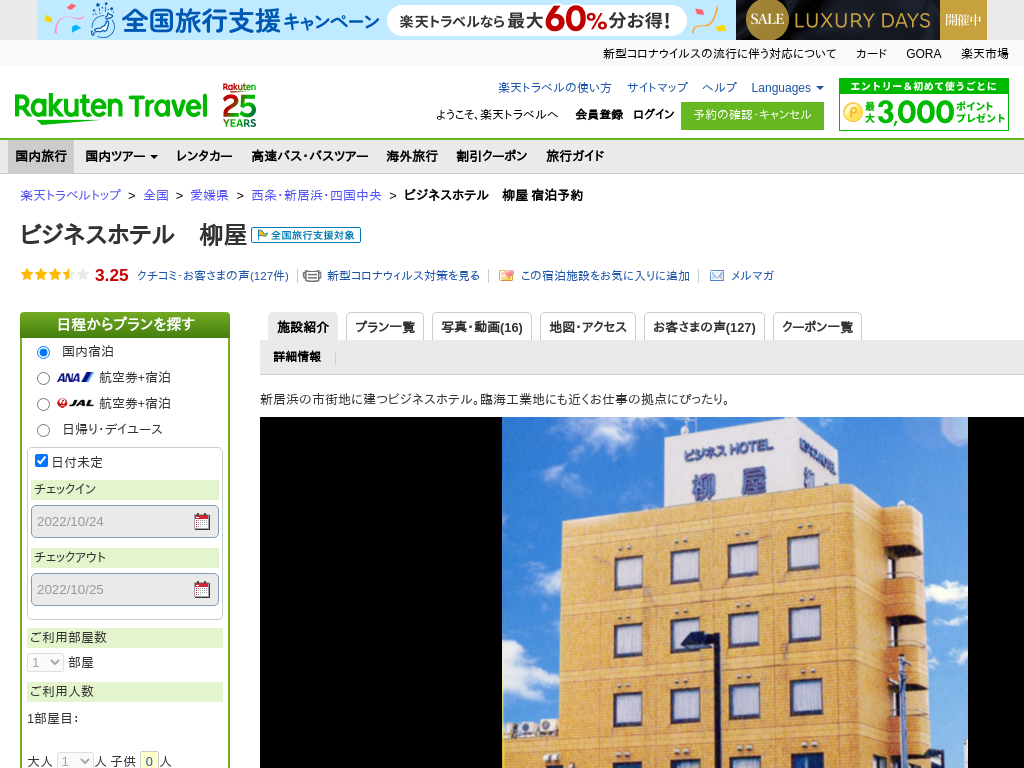
Task: Select 割引クーポン in the navigation bar
Action: (492, 156)
